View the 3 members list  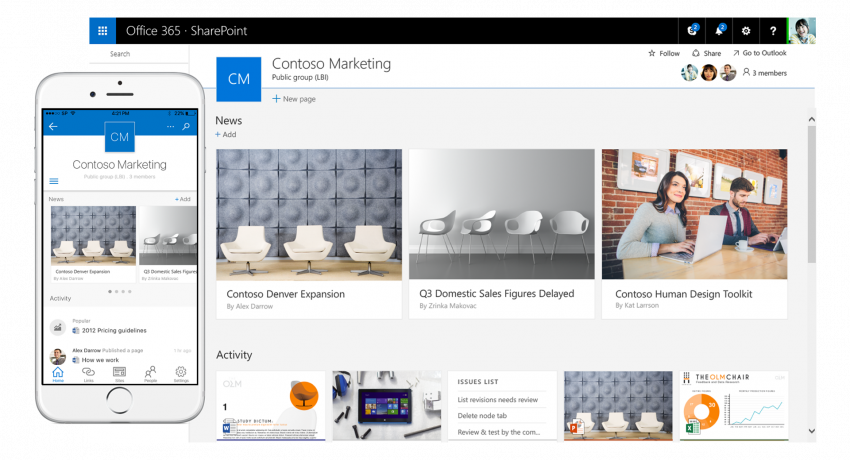click(x=764, y=73)
